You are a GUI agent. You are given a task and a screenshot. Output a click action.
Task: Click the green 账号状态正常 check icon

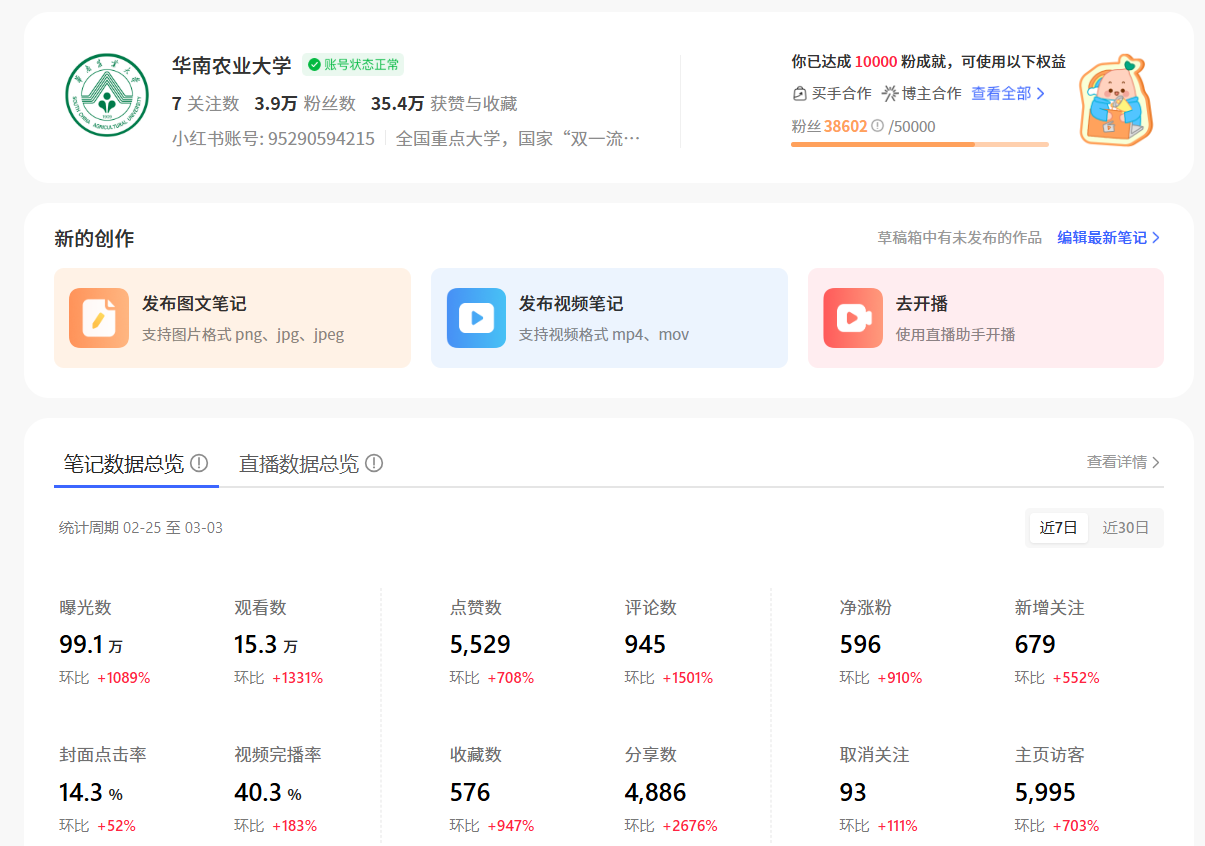pos(314,65)
